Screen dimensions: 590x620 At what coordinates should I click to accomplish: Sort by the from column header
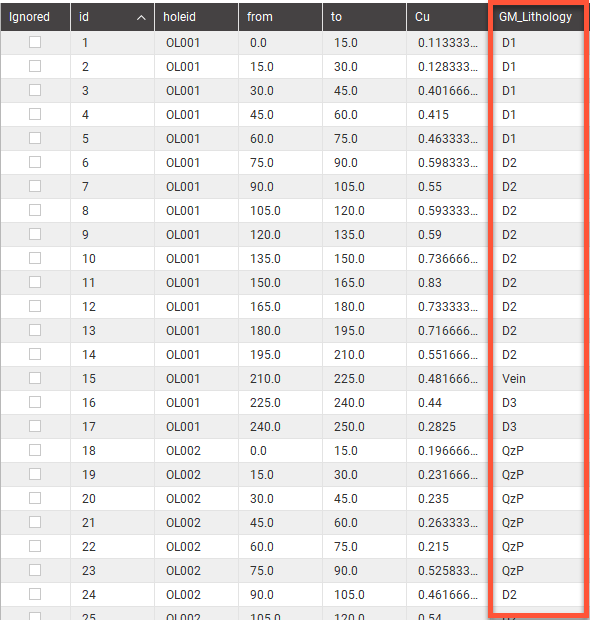click(x=280, y=17)
